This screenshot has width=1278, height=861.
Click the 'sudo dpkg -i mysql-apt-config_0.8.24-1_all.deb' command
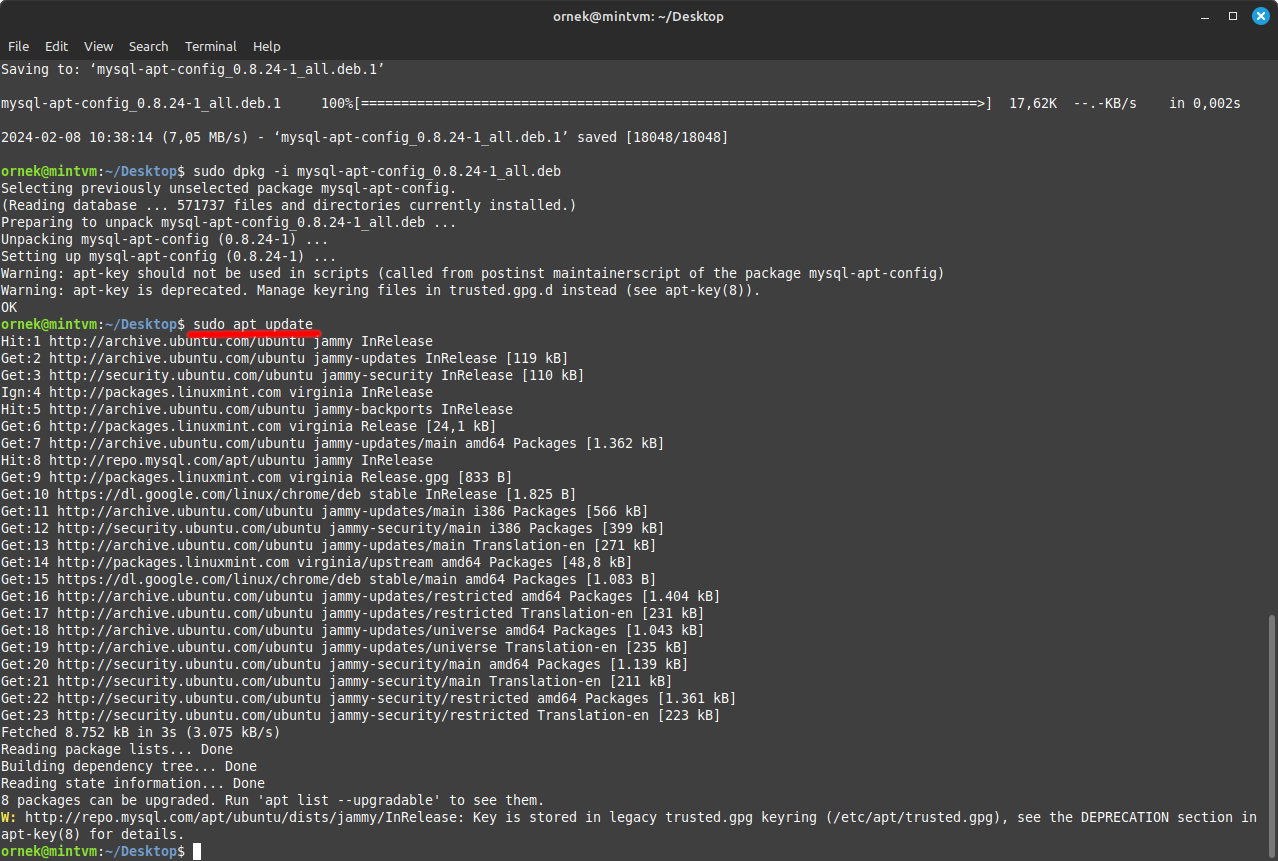(377, 171)
